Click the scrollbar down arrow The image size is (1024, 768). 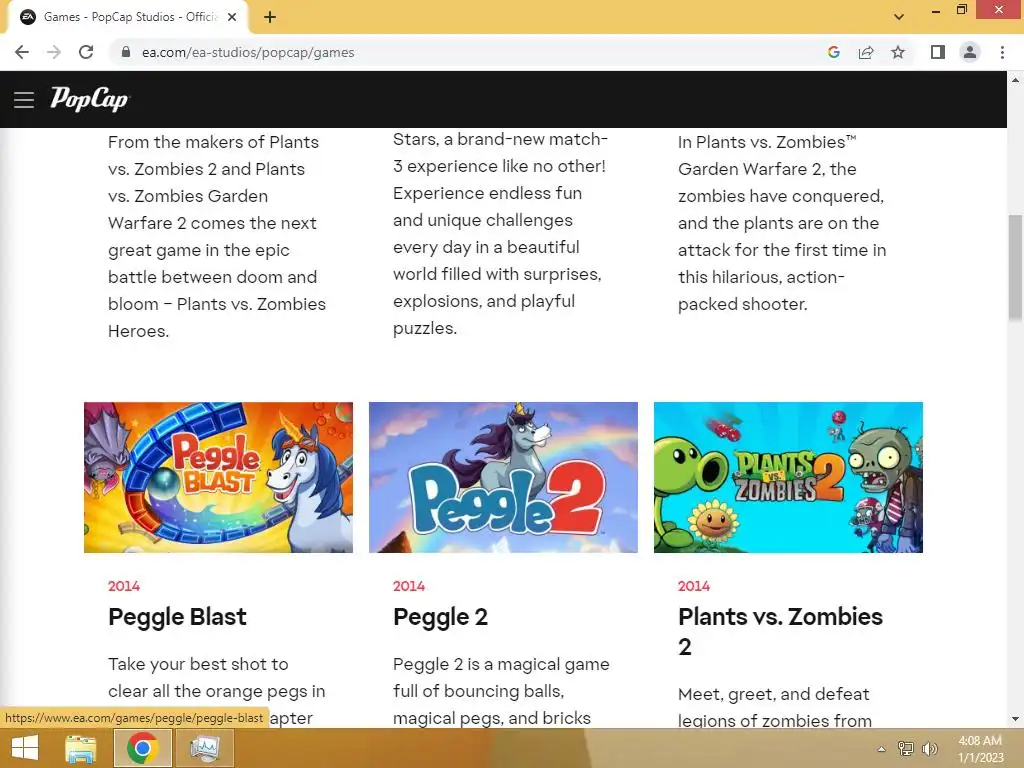1015,719
